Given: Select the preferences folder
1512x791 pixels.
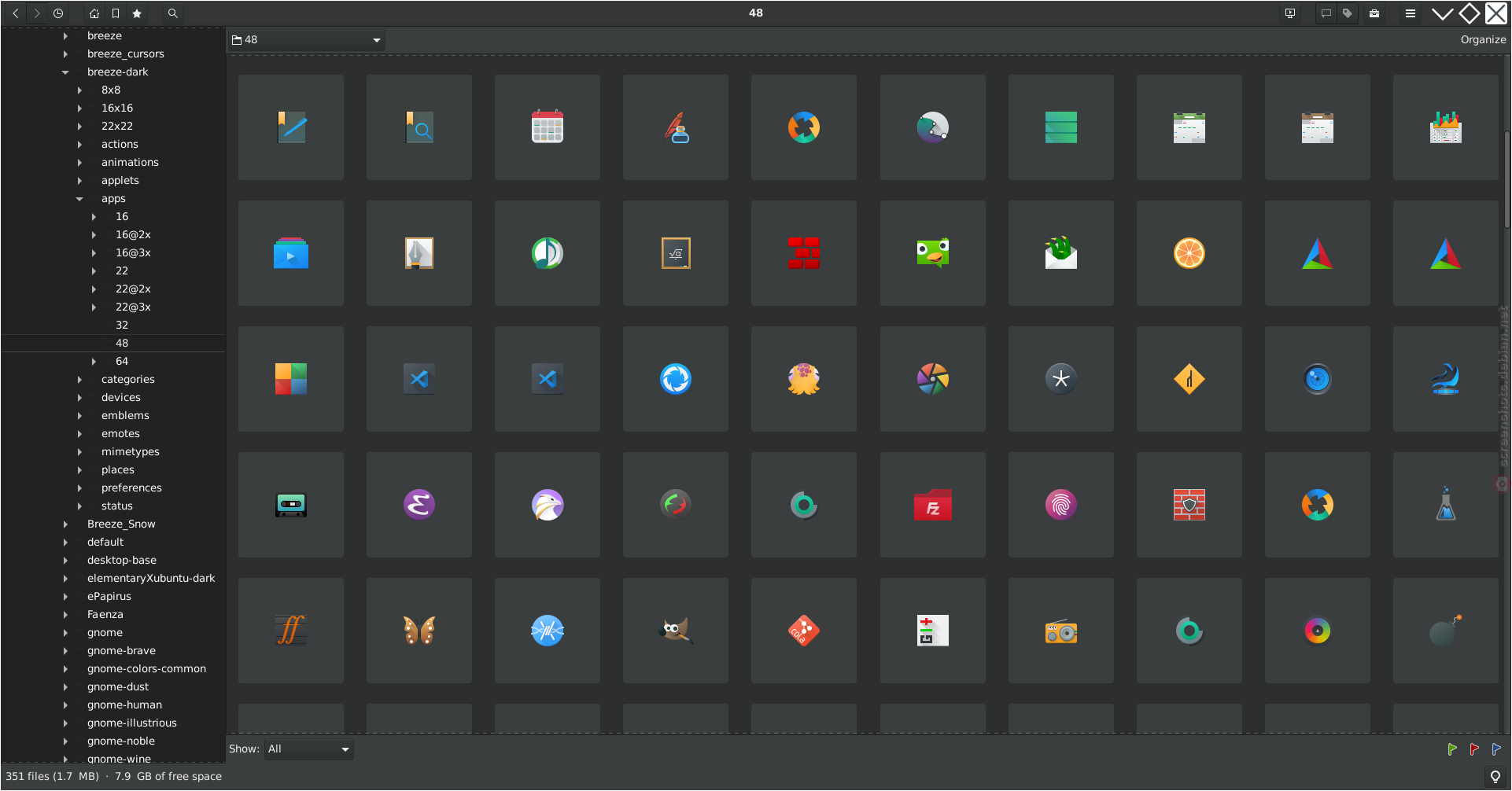Looking at the screenshot, I should coord(131,487).
